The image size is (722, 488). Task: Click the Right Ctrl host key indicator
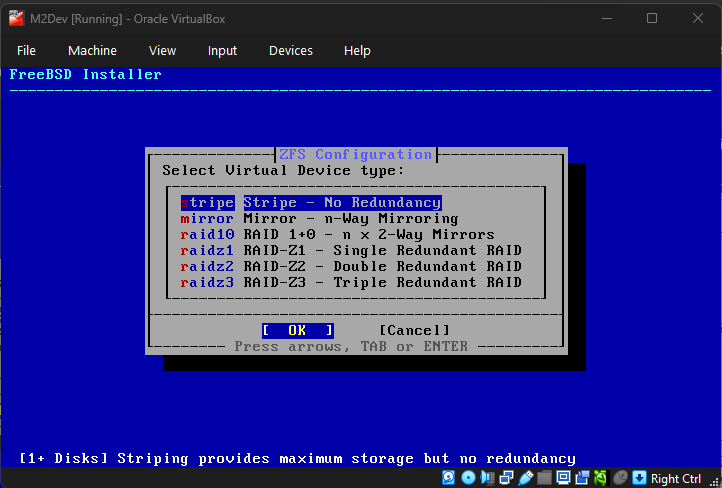[676, 478]
